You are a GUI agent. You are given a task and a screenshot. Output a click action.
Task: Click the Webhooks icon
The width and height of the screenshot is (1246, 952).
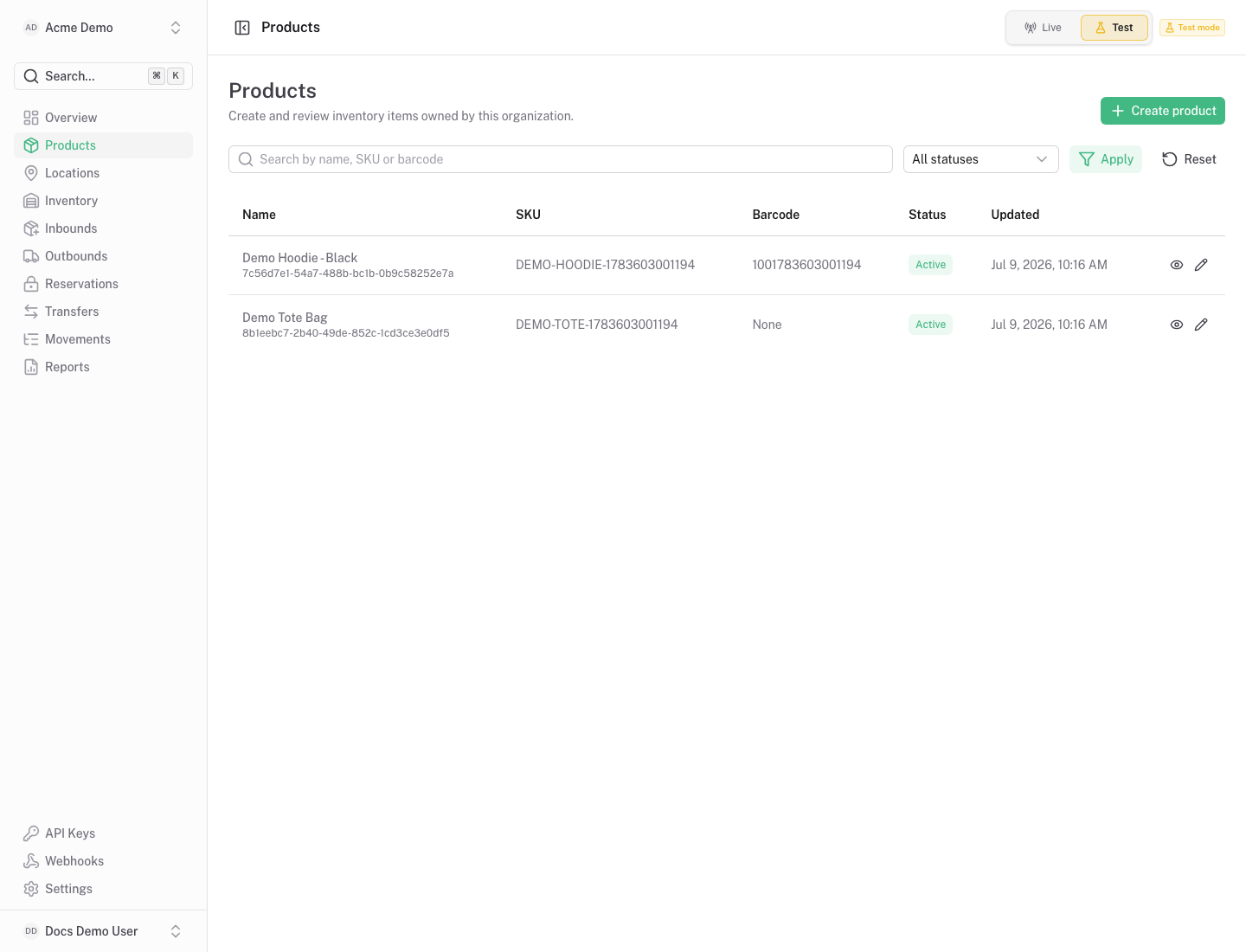(31, 861)
